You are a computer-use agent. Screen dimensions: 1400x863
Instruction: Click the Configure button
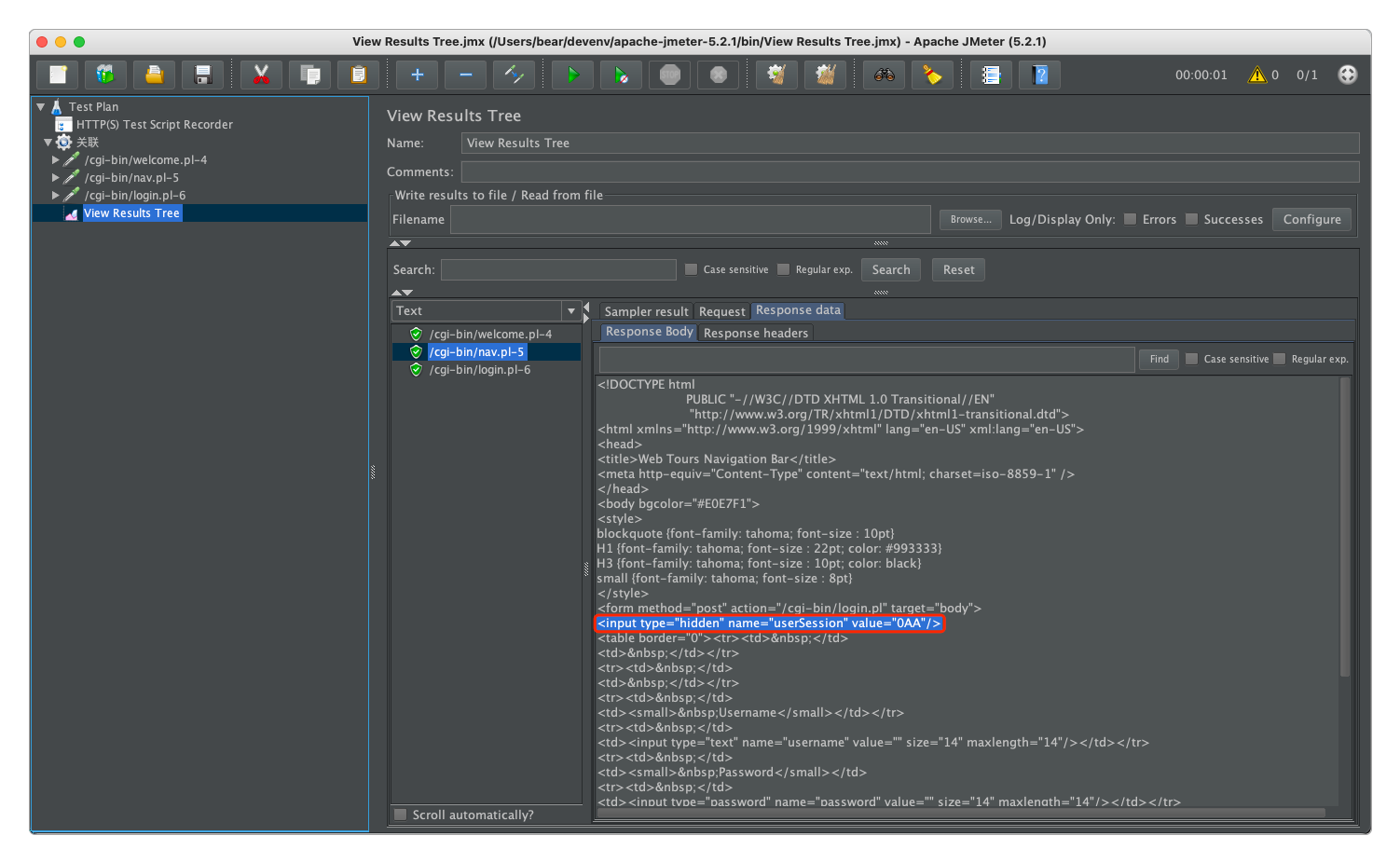pyautogui.click(x=1311, y=219)
